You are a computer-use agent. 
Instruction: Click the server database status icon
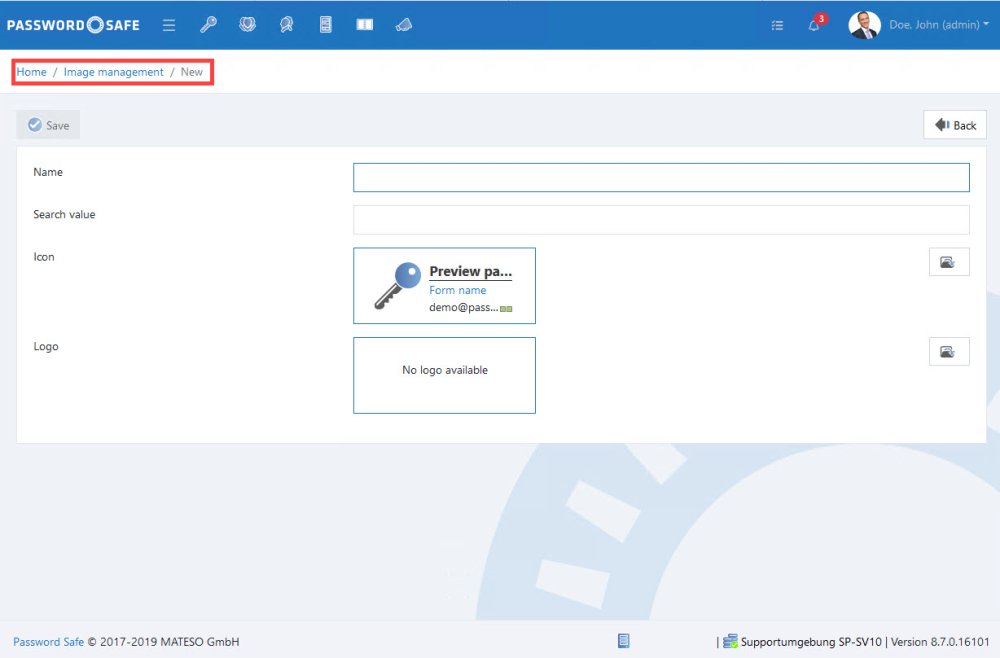[x=730, y=641]
